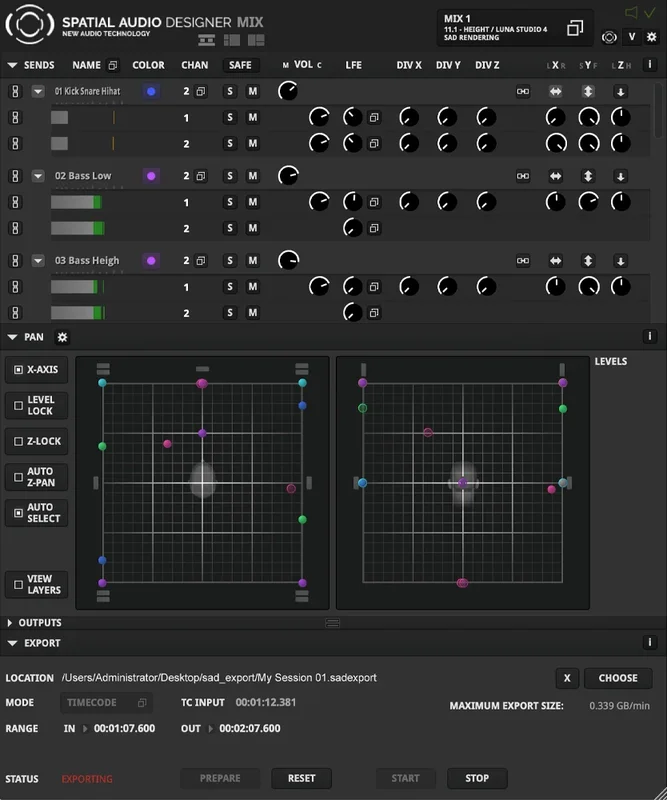Select the multi-panel layout view icon
This screenshot has height=800, width=667.
pyautogui.click(x=256, y=40)
